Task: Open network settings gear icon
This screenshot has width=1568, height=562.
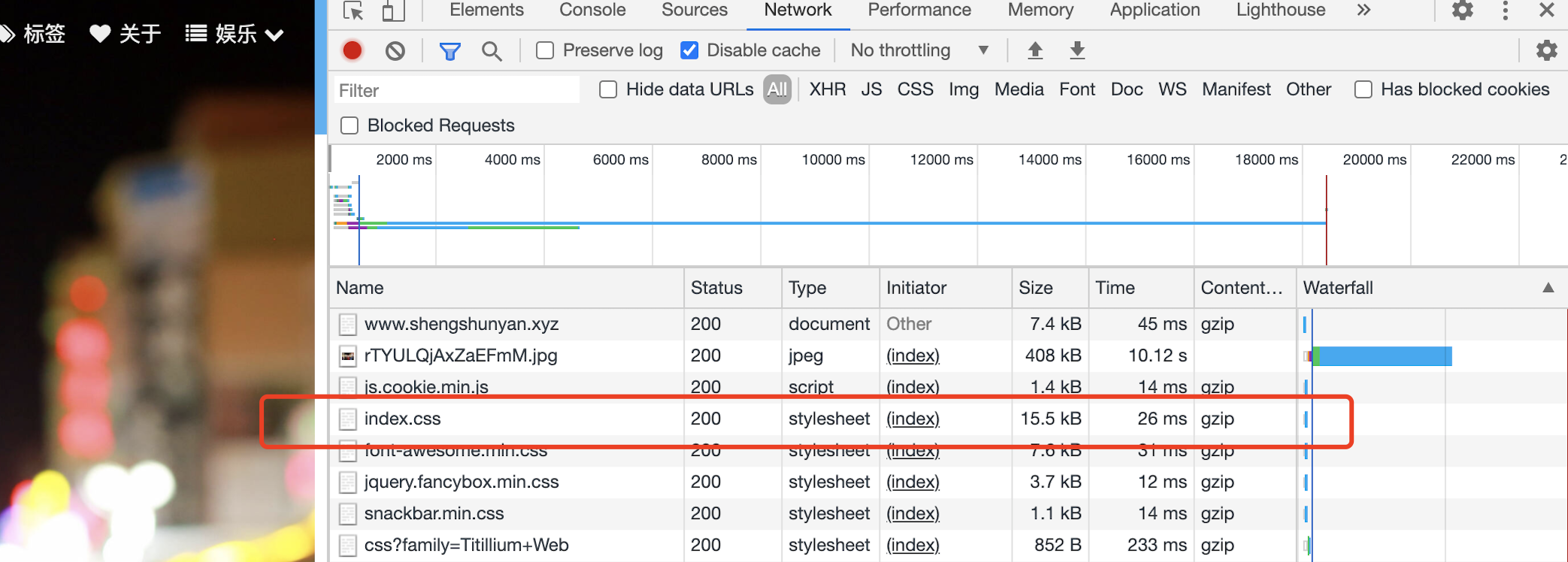Action: [1546, 50]
